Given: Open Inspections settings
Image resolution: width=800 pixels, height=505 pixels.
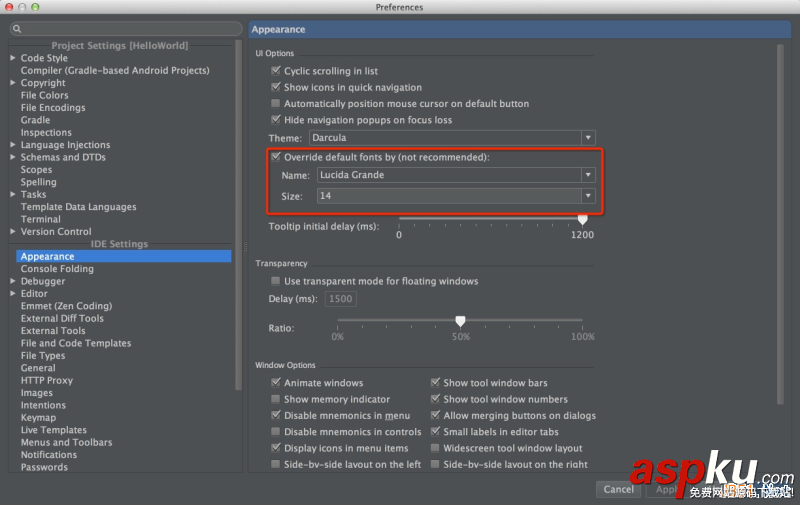Looking at the screenshot, I should click(x=46, y=132).
